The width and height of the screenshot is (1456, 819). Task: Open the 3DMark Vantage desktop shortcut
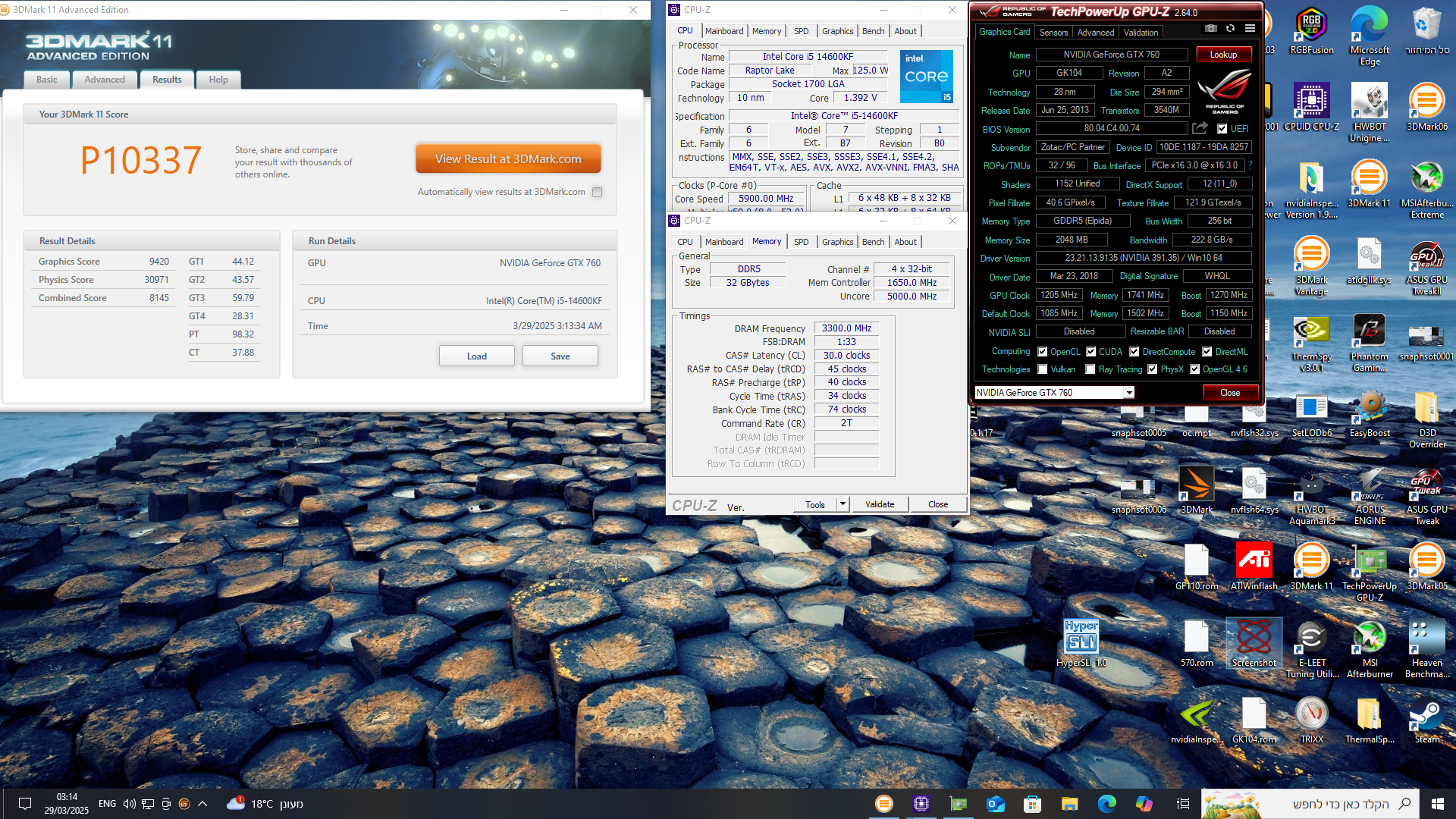[x=1312, y=266]
